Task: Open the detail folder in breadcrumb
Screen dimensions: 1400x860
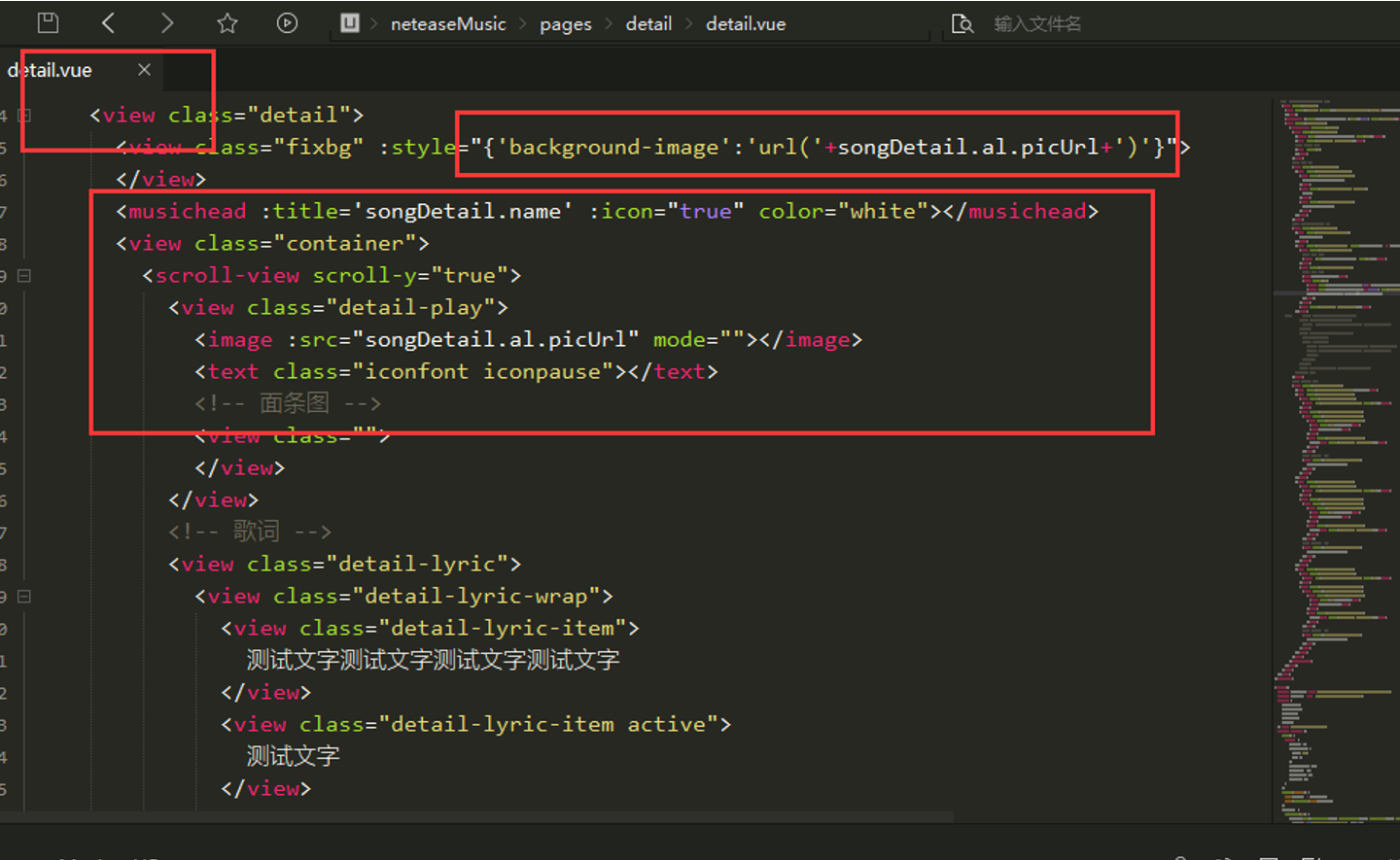Action: [648, 23]
